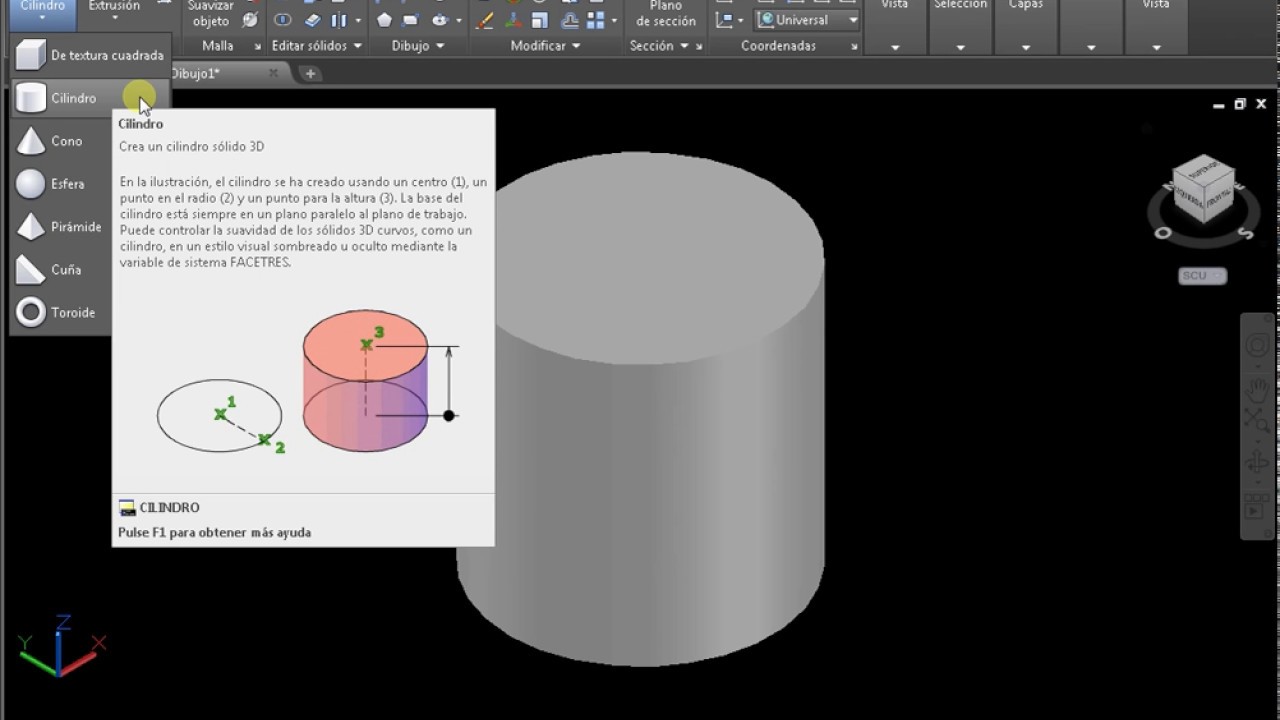Click the S compass point on ViewCube
Image resolution: width=1280 pixels, height=720 pixels.
[1246, 233]
